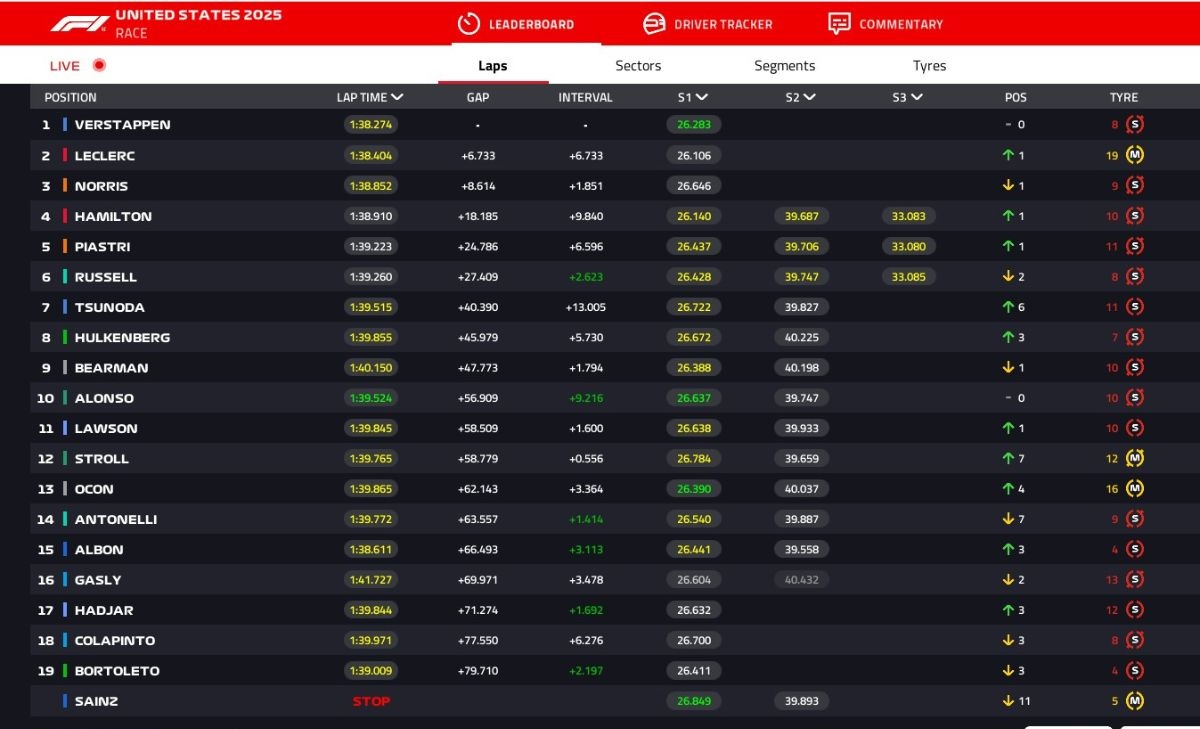
Task: Click Verstappen's soft tyre icon
Action: (x=1134, y=125)
